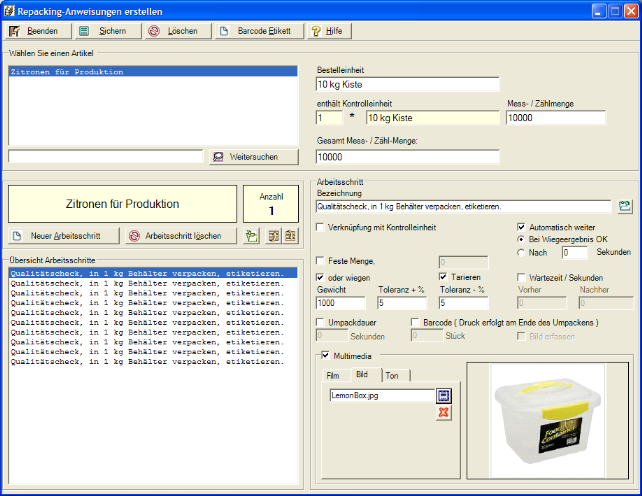Screen dimensions: 642x496
Task: Click the Weitersuchen button
Action: [x=254, y=156]
